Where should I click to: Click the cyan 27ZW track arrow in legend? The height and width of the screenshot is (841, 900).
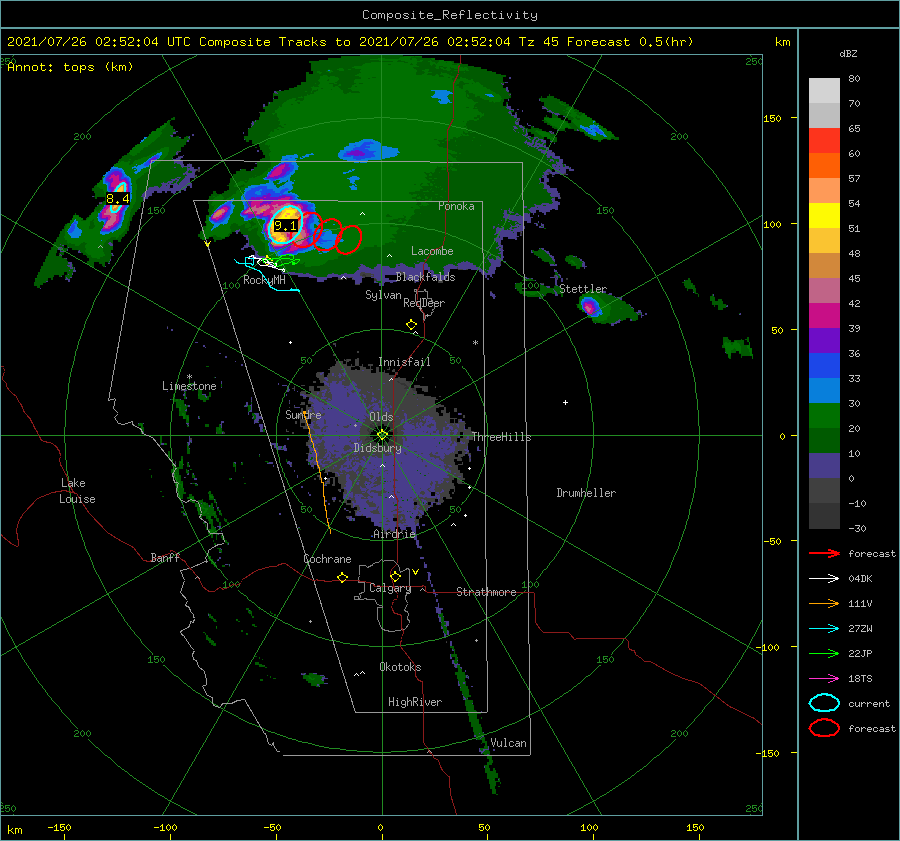pos(824,629)
